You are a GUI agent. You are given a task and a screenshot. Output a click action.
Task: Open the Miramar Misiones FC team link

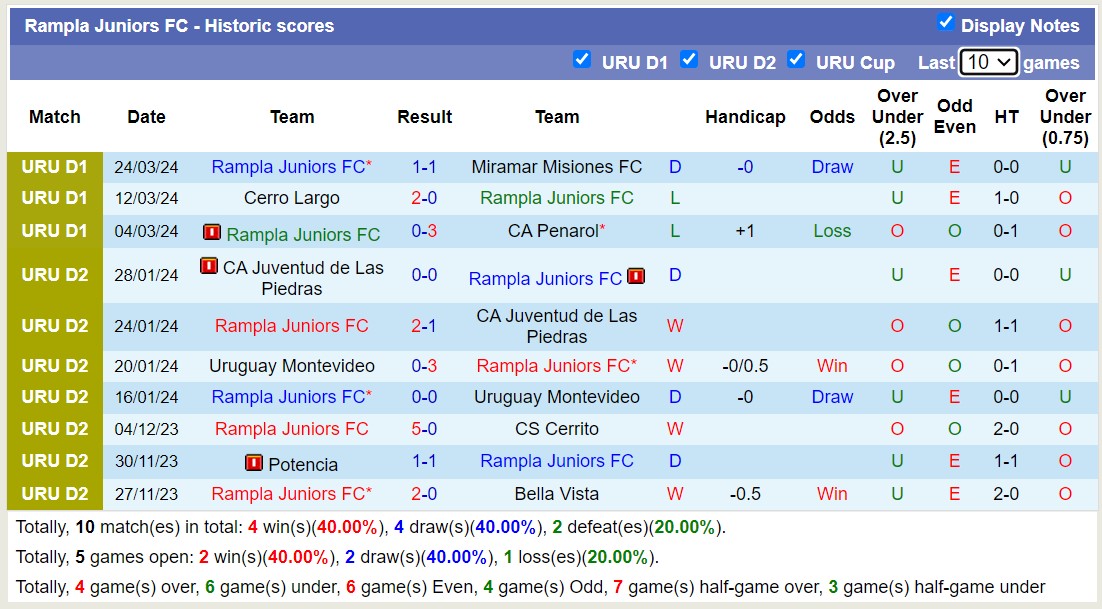point(557,167)
